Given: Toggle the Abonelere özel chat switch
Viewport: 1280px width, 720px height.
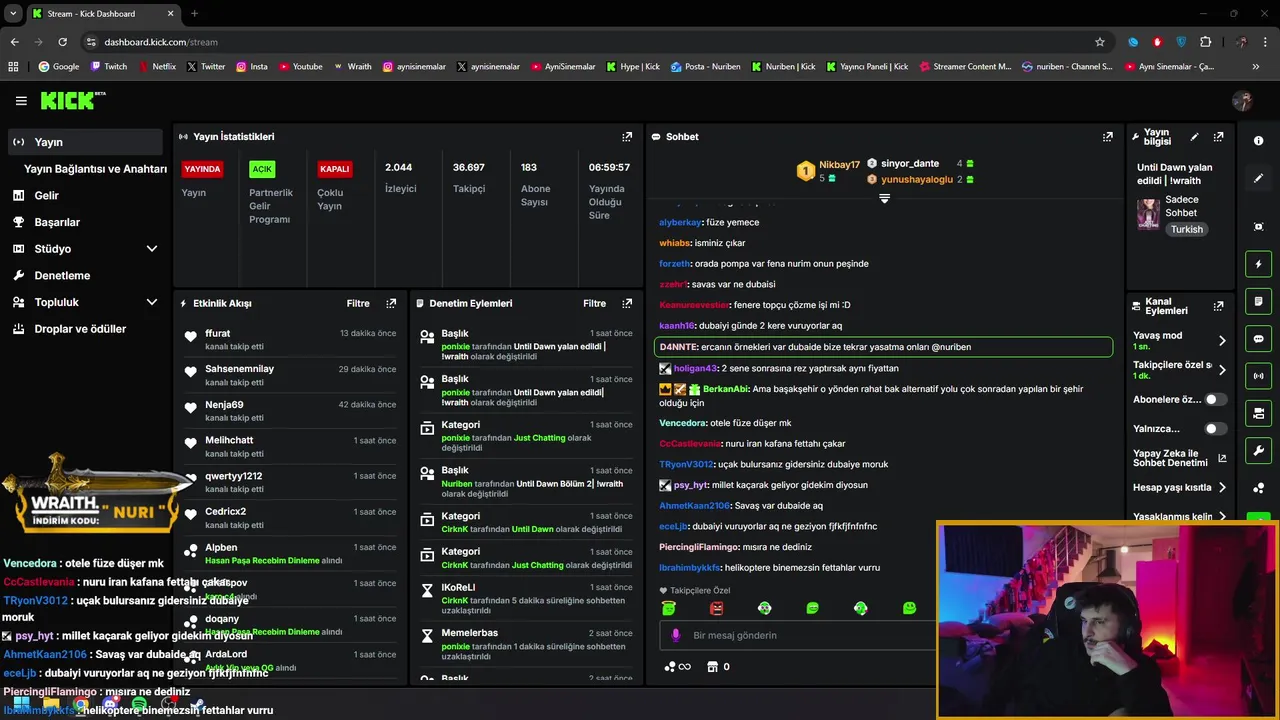Looking at the screenshot, I should click(x=1215, y=400).
